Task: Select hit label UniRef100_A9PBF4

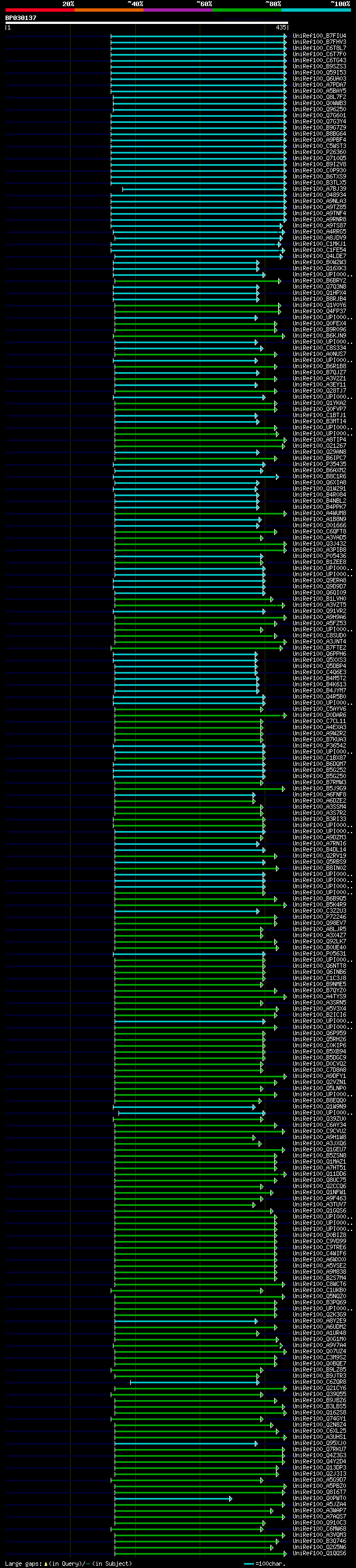Action: pos(319,140)
